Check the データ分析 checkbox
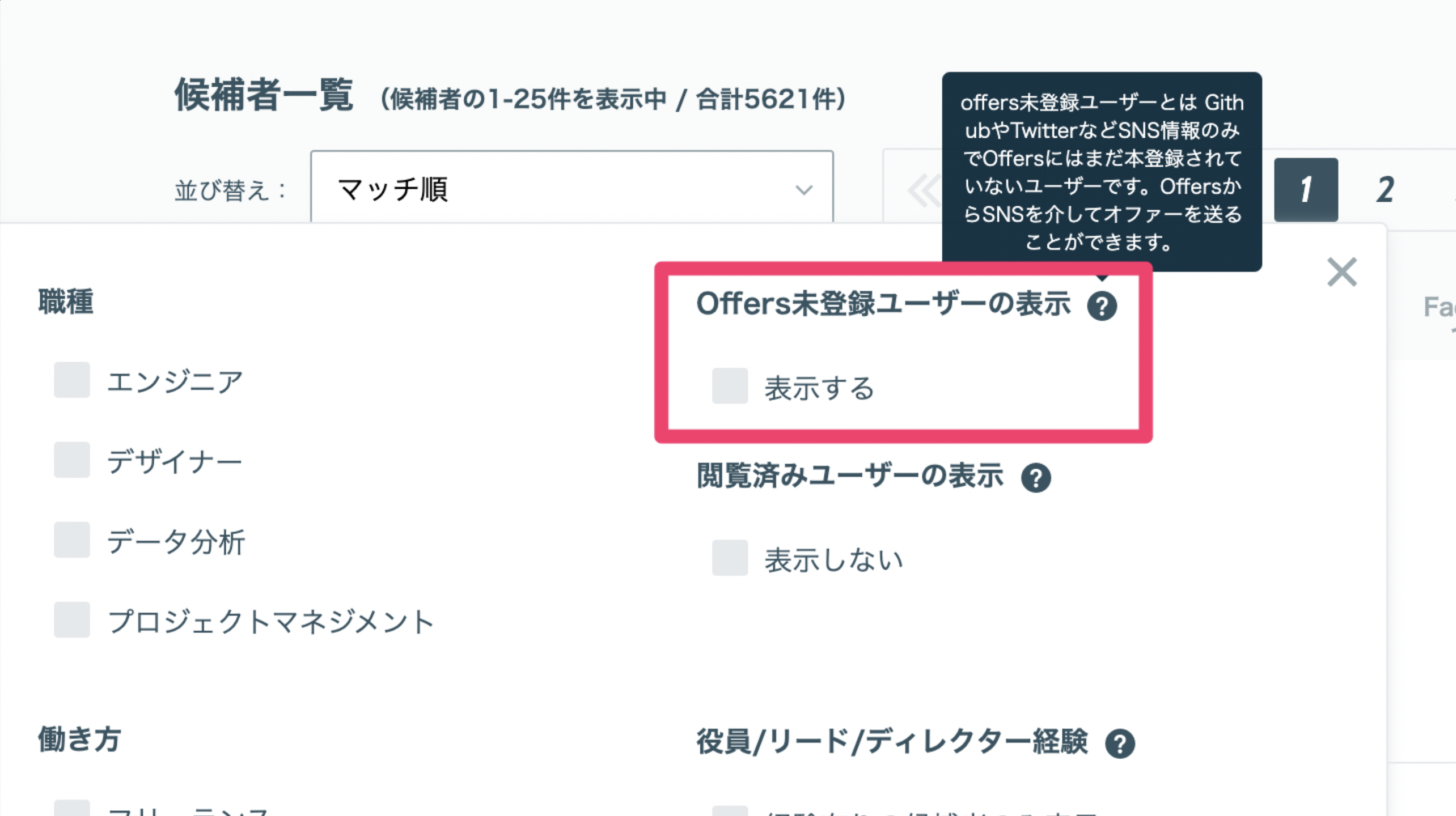Viewport: 1456px width, 816px height. pos(72,539)
